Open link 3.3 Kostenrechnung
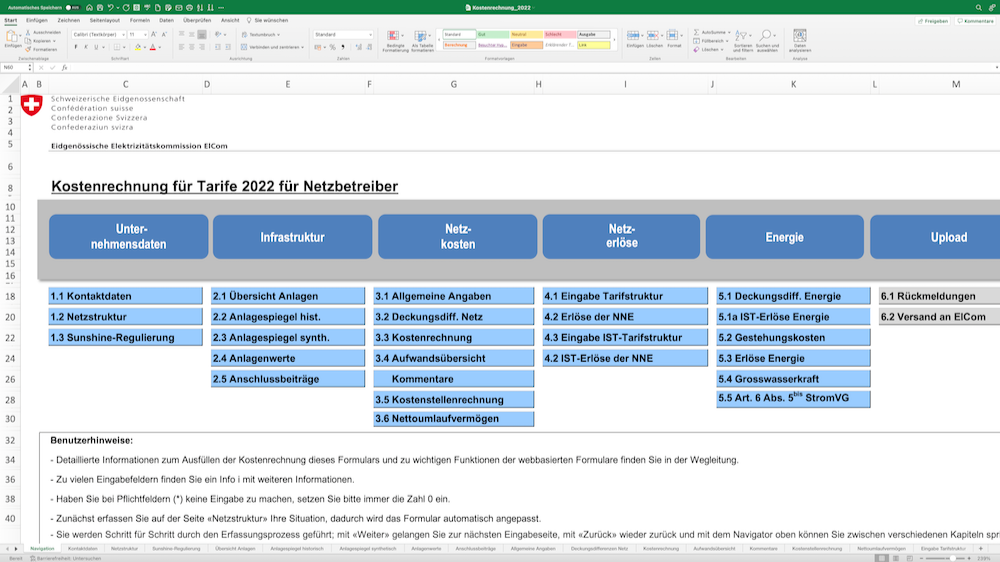This screenshot has width=1000, height=562. 454,338
